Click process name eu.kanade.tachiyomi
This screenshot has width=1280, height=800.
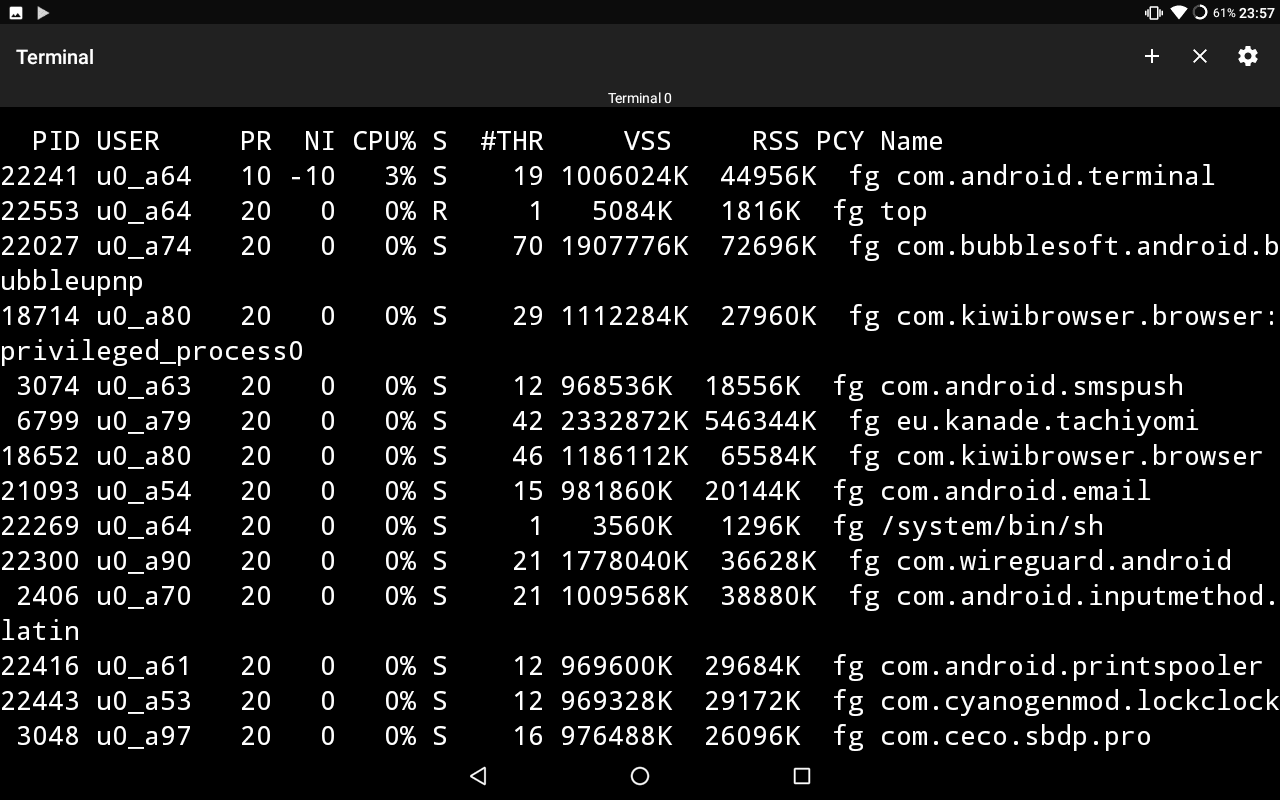[1048, 421]
